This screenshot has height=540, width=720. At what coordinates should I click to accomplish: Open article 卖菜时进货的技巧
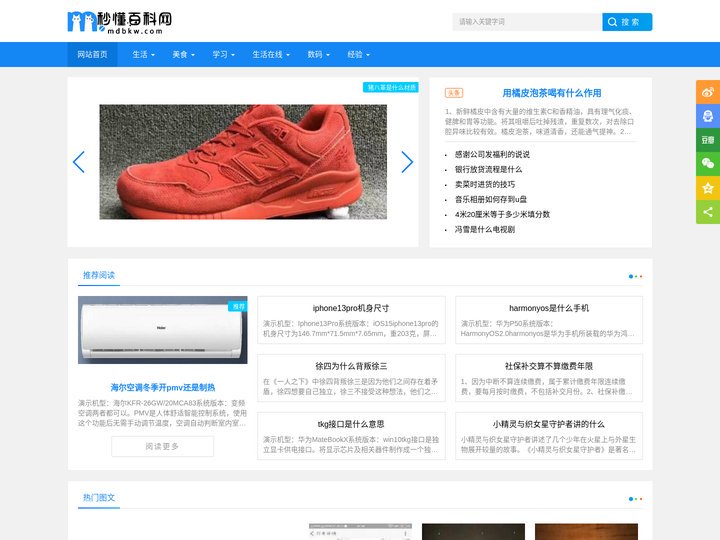coord(484,184)
